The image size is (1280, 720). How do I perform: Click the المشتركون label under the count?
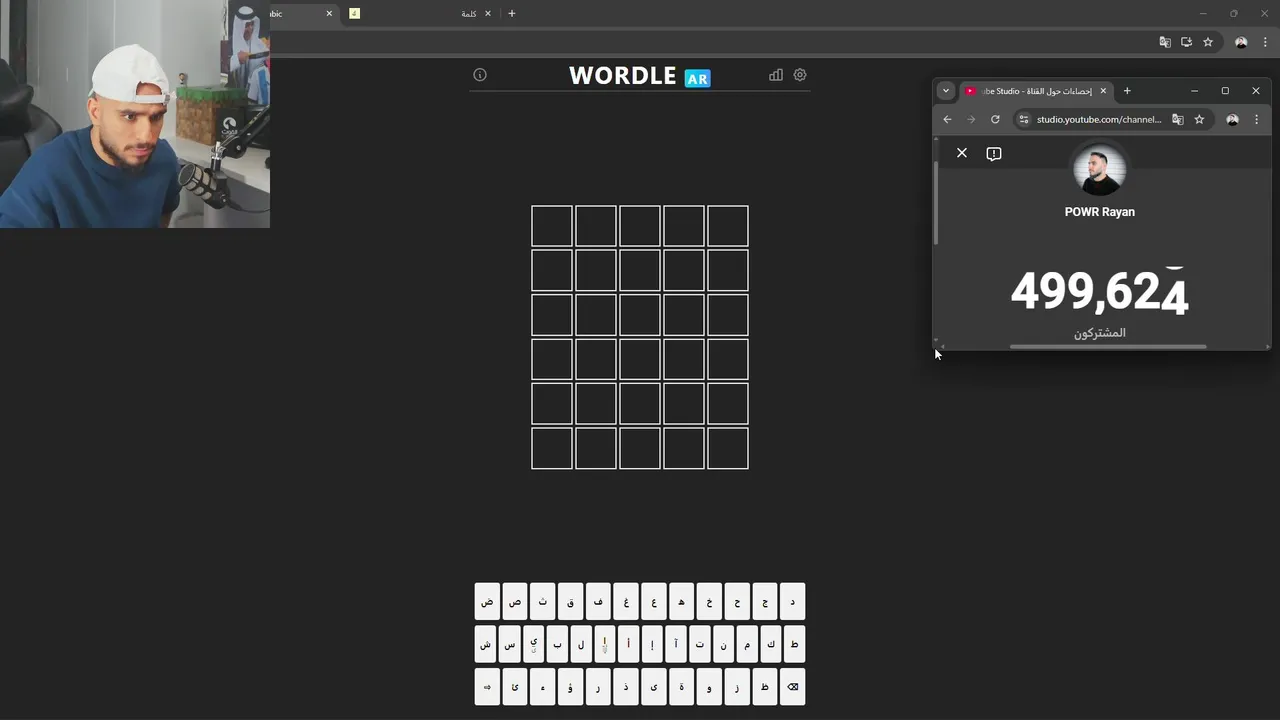1100,333
